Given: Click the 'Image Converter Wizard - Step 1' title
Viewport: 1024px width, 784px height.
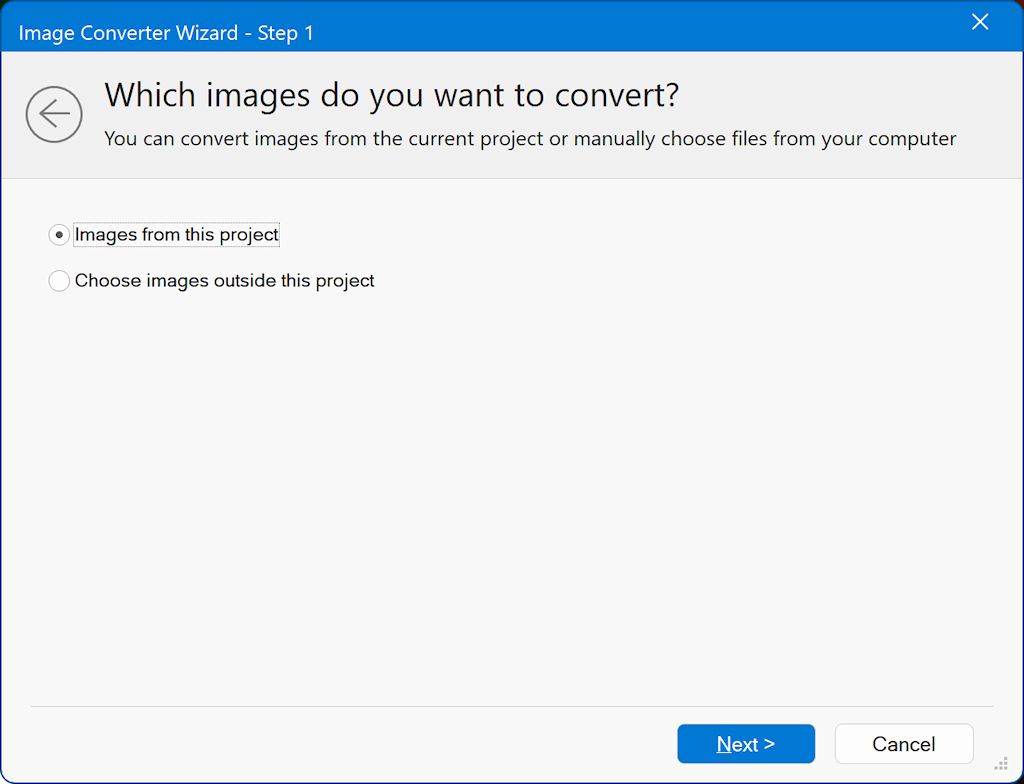Looking at the screenshot, I should 166,33.
